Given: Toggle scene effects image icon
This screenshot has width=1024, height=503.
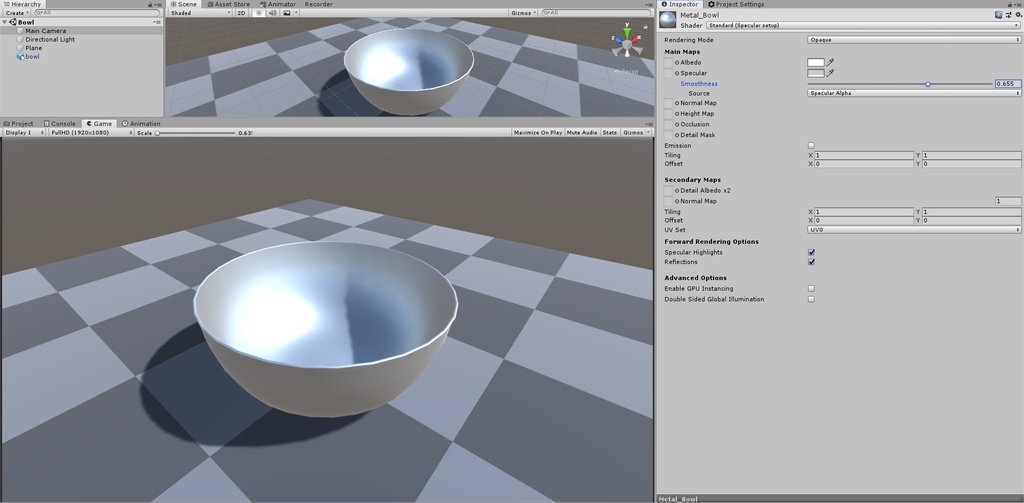Looking at the screenshot, I should [286, 12].
